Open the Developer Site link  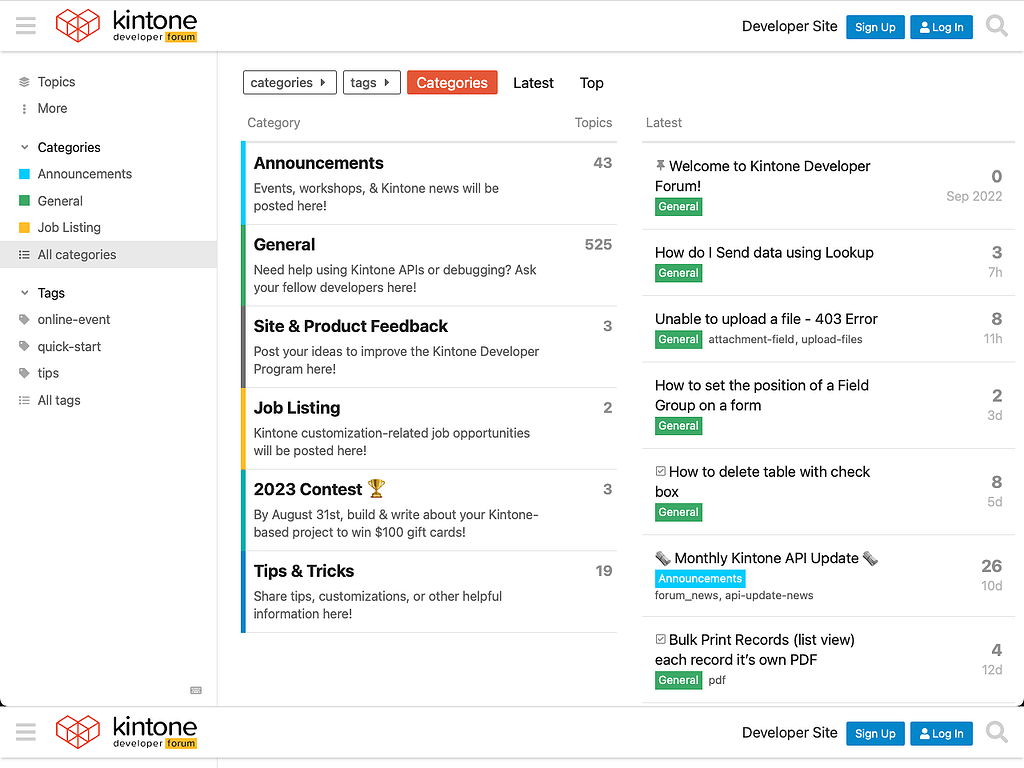click(789, 27)
